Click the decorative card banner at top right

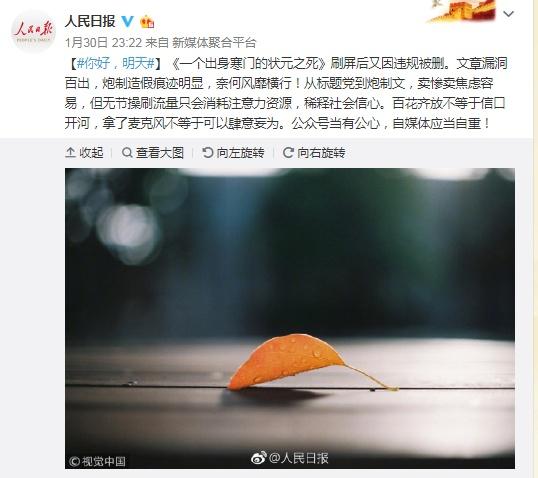coord(461,11)
